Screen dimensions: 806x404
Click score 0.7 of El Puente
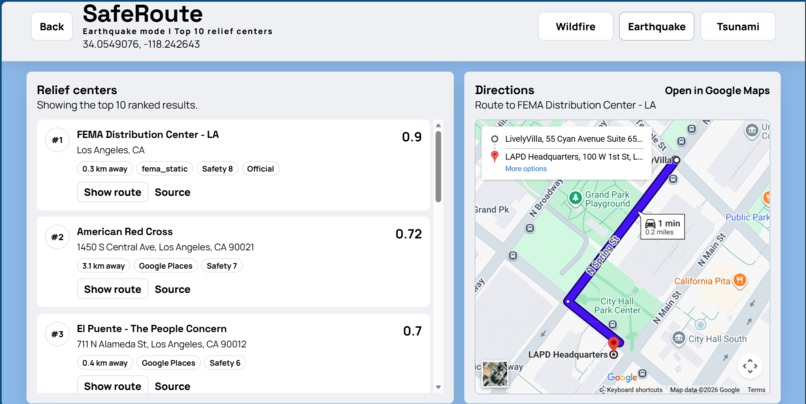(412, 331)
